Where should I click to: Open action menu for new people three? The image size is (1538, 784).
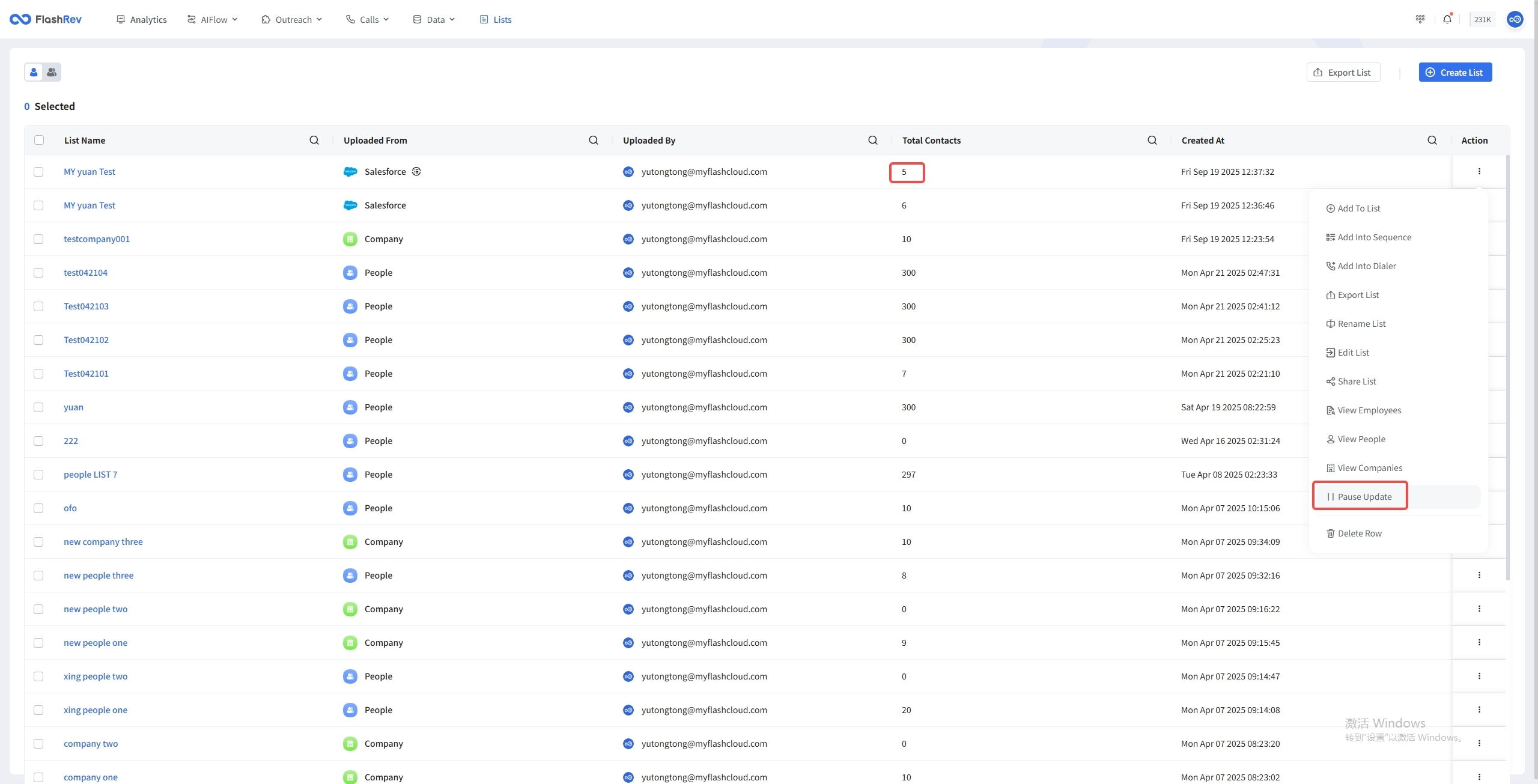[x=1479, y=575]
